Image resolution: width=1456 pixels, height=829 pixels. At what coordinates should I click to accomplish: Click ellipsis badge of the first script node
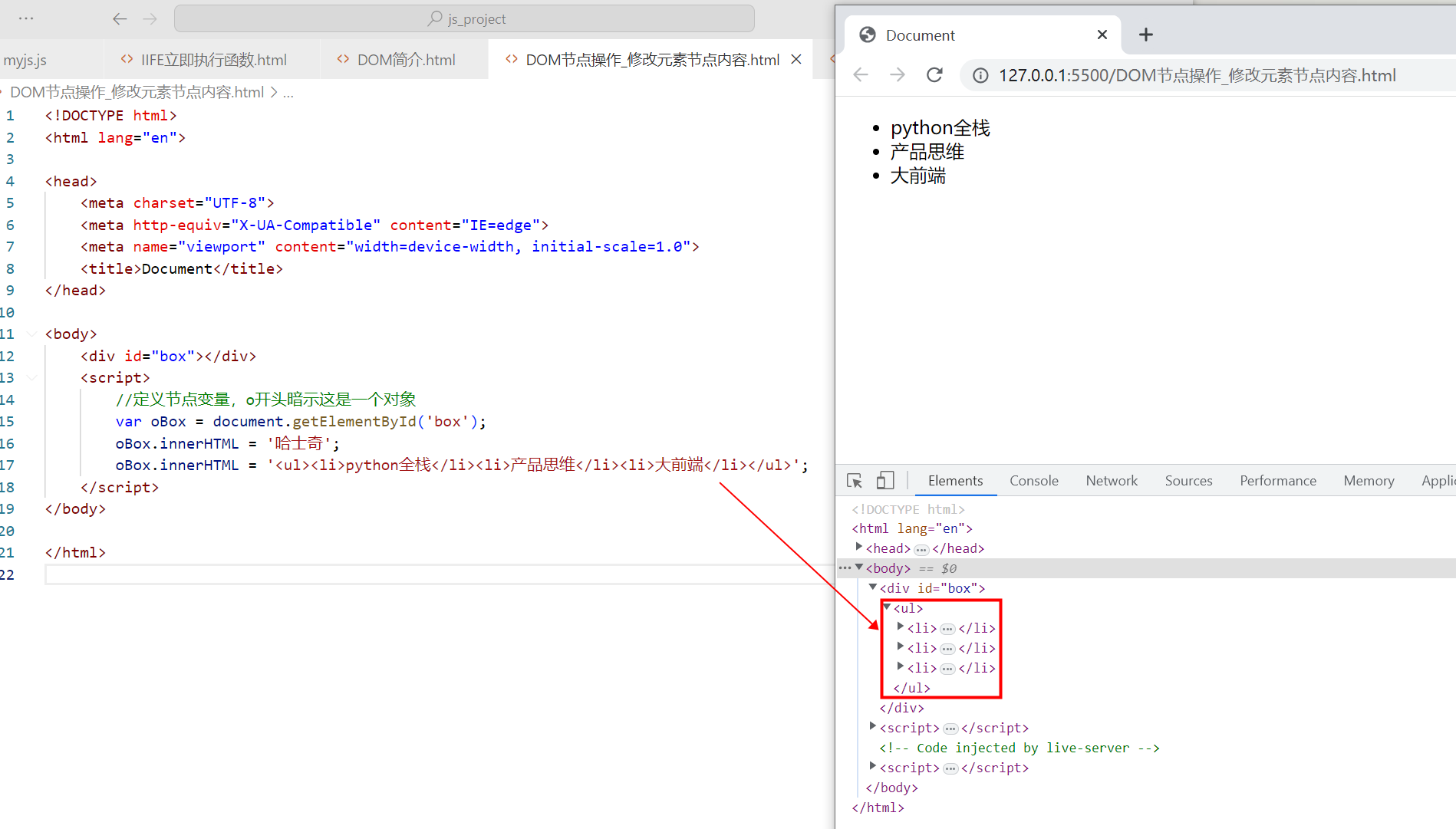click(x=950, y=729)
